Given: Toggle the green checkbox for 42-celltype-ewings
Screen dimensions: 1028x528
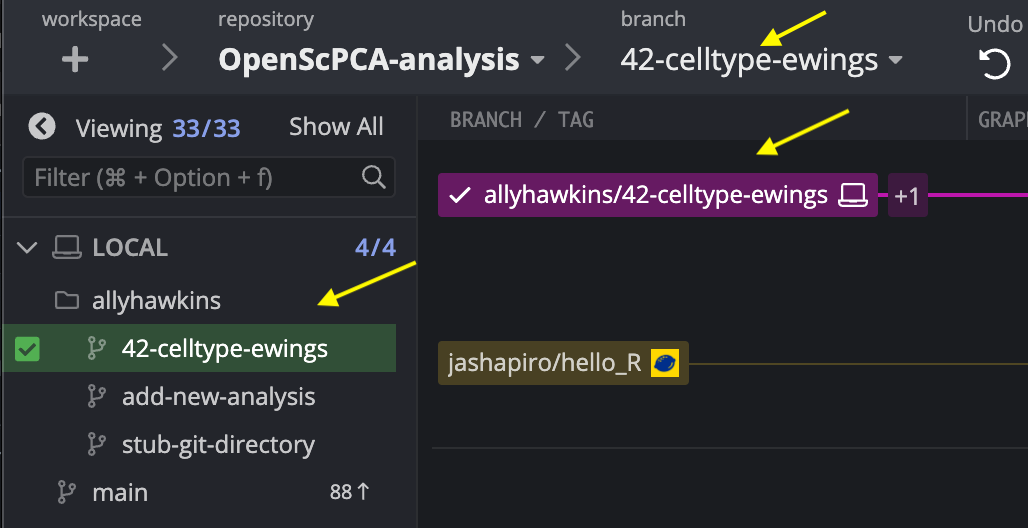Looking at the screenshot, I should (x=28, y=348).
